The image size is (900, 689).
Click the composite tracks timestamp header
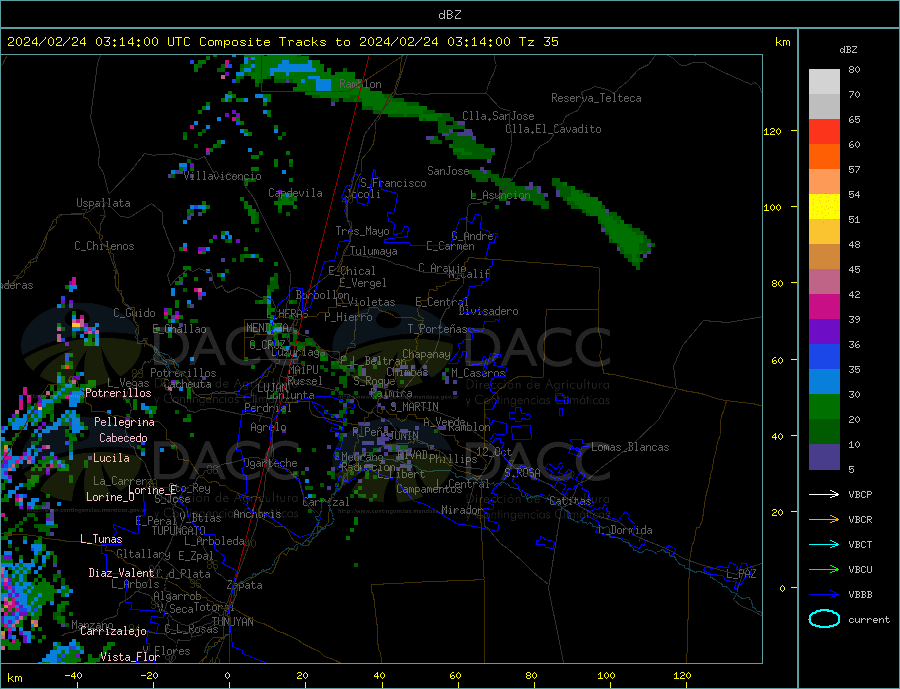point(282,42)
